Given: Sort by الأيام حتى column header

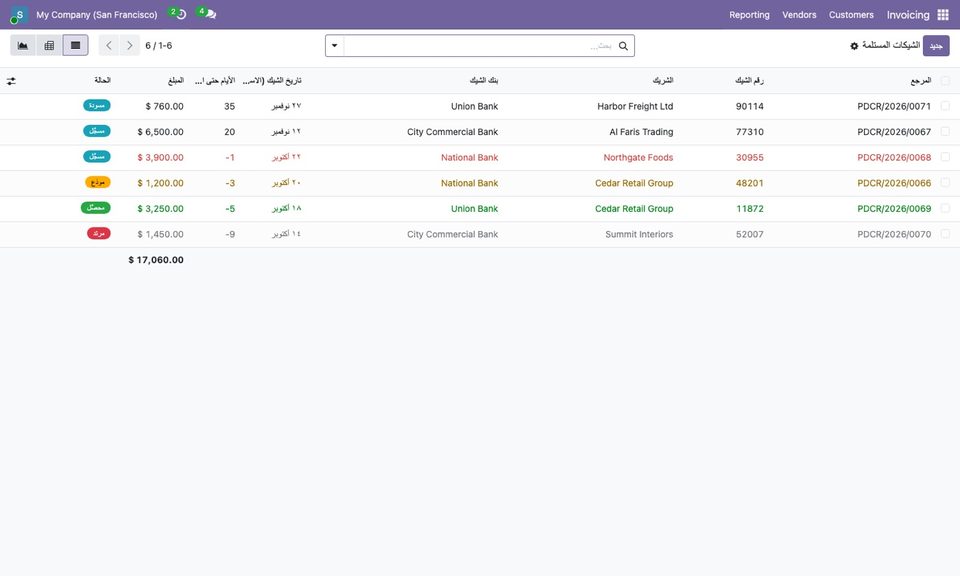Looking at the screenshot, I should point(215,81).
